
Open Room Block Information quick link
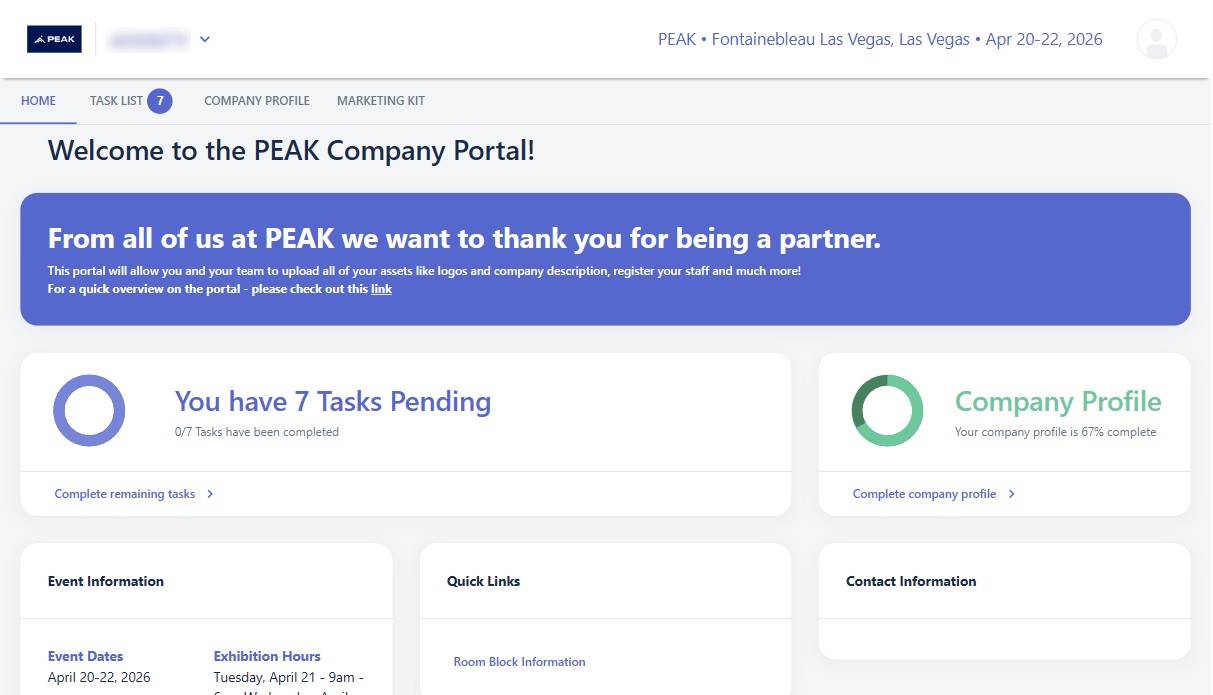click(x=519, y=662)
